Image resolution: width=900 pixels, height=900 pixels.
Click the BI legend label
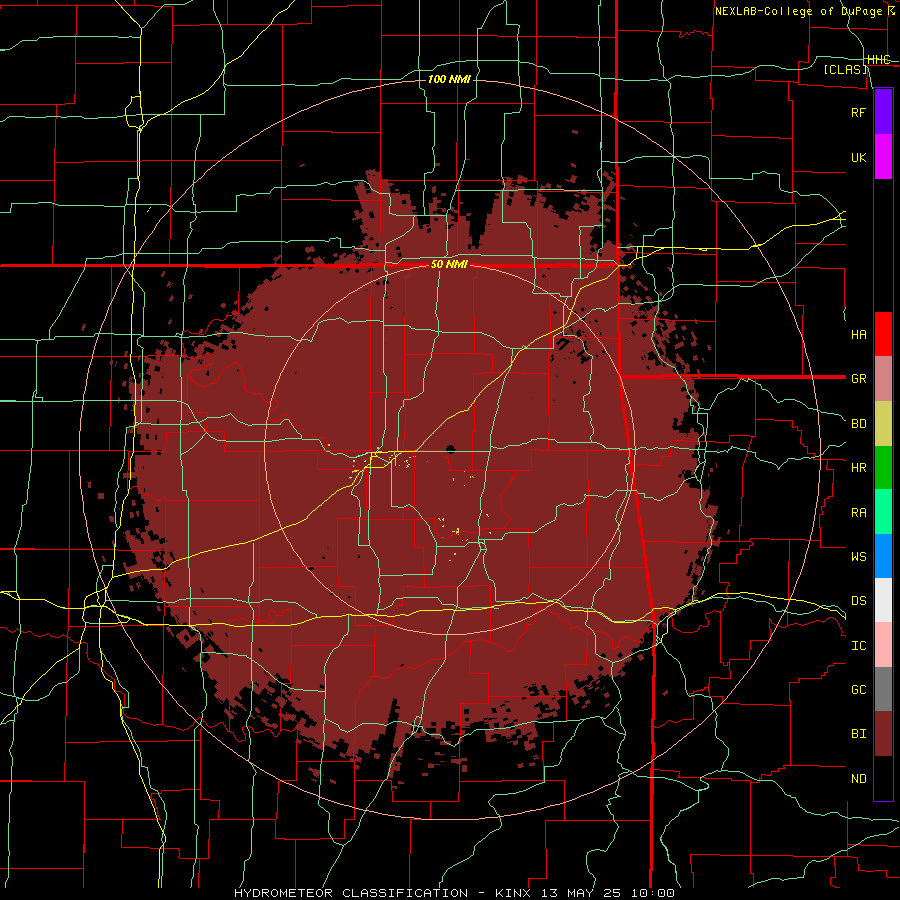coord(859,734)
